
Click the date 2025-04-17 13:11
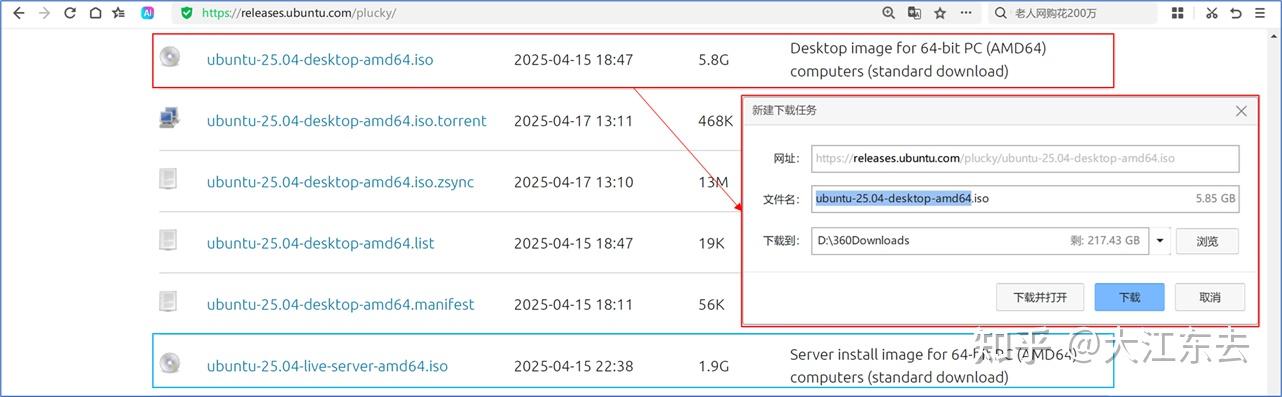pos(573,121)
